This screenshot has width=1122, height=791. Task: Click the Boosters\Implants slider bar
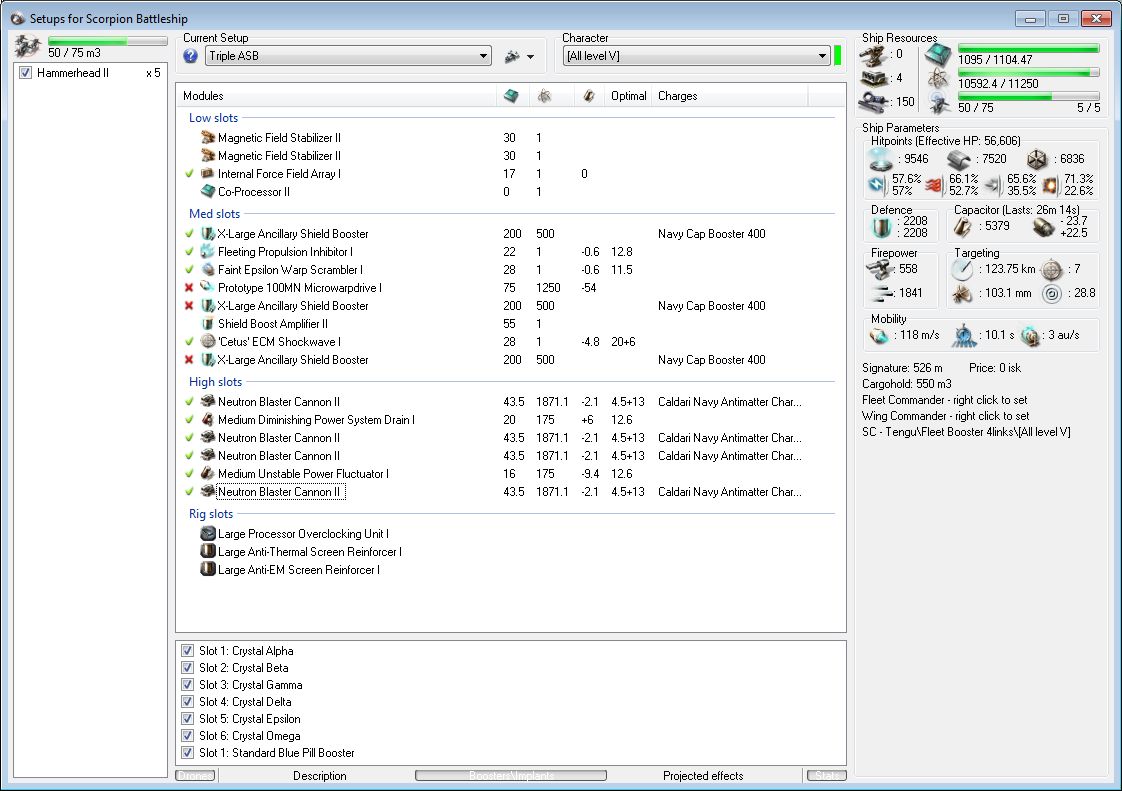pyautogui.click(x=510, y=775)
